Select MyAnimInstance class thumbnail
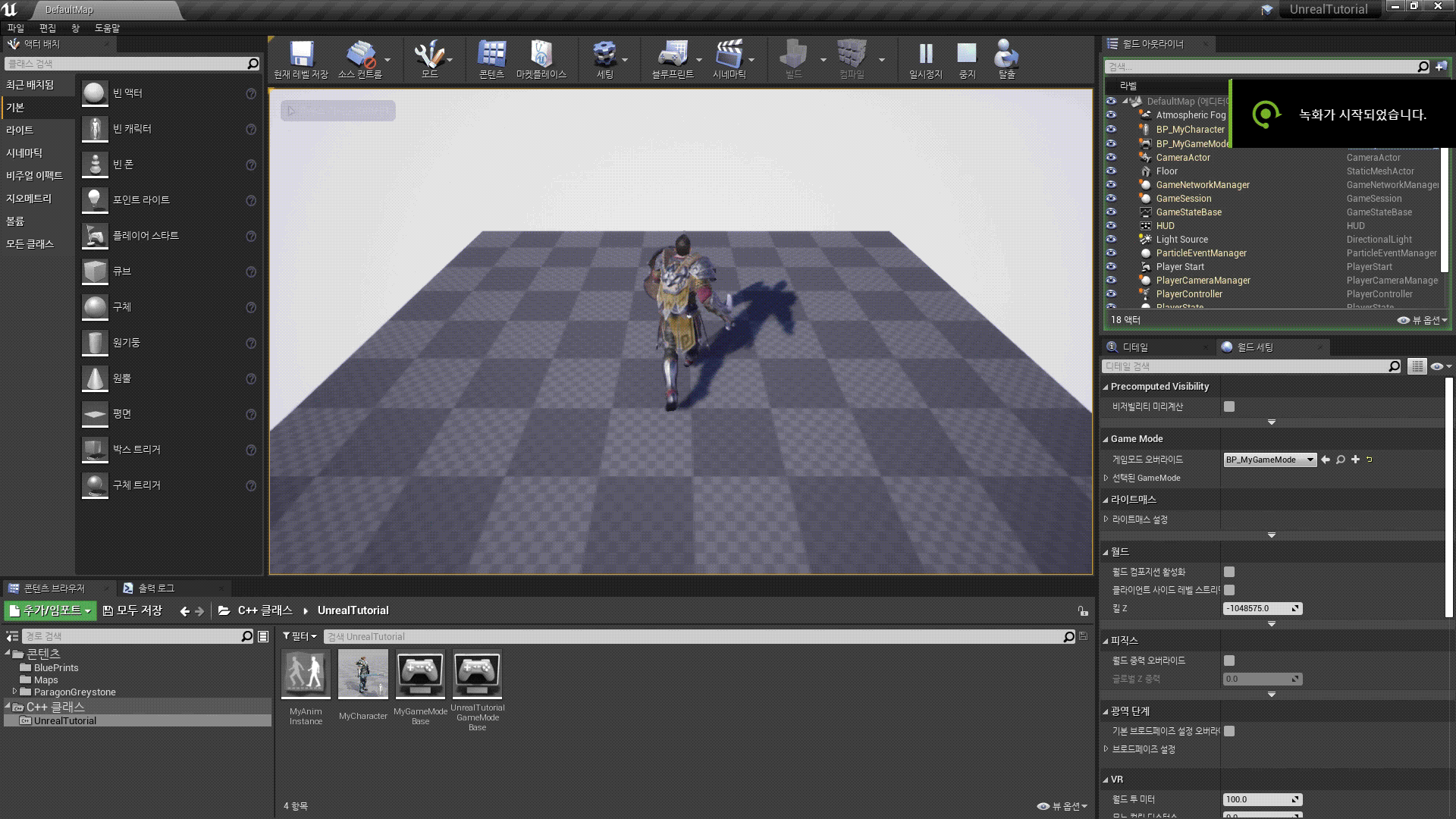 (x=306, y=674)
